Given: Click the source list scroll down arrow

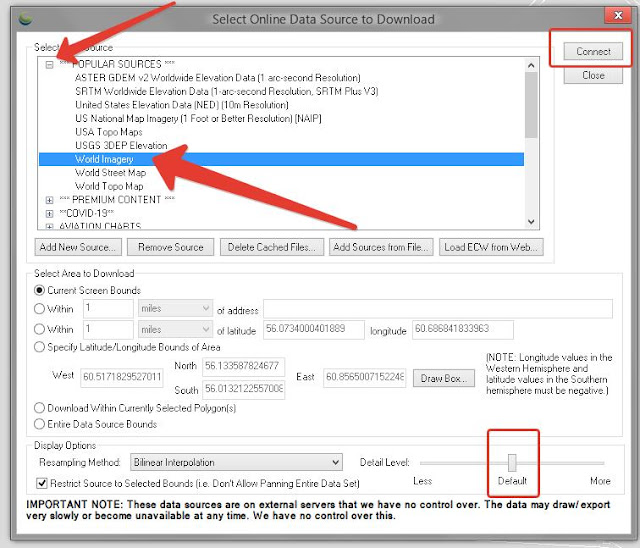Looking at the screenshot, I should pos(531,222).
